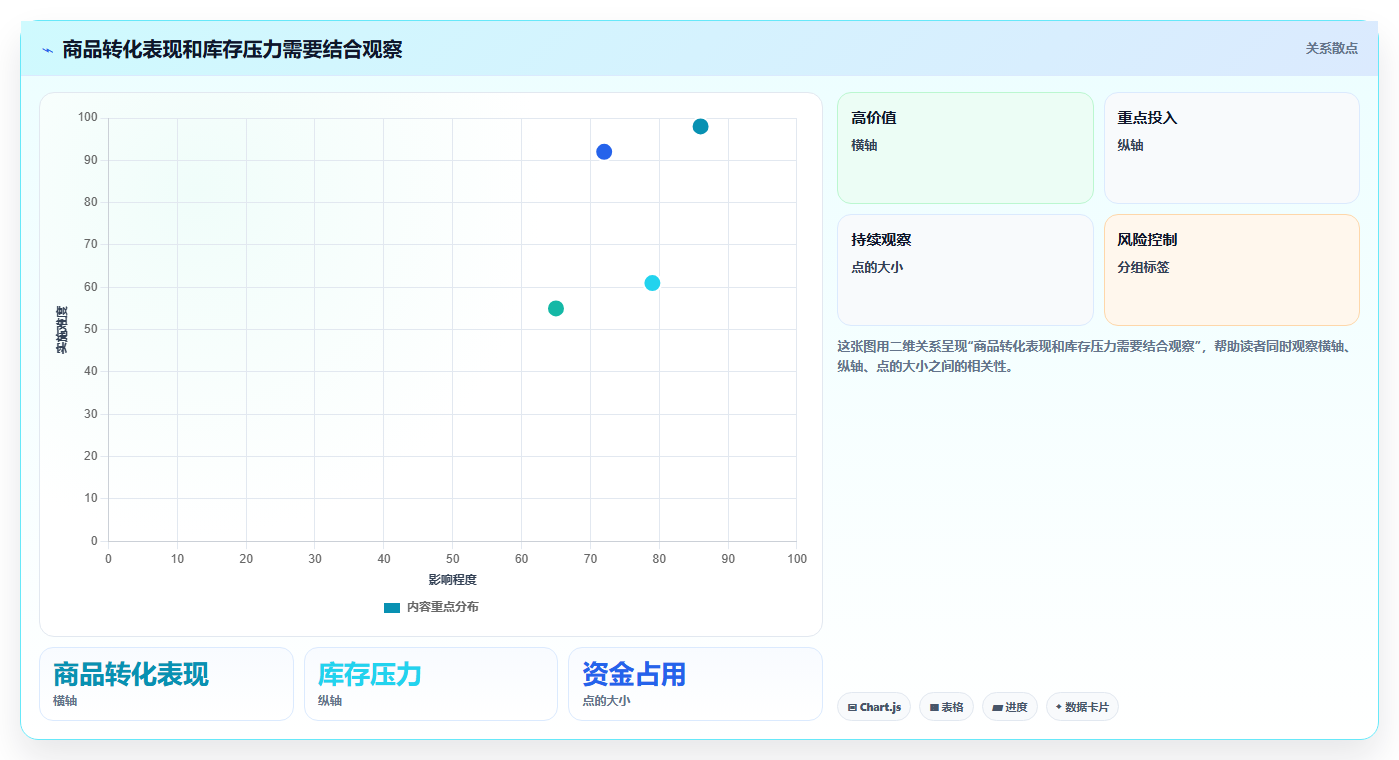
Task: Click the 库存压力 metric card
Action: point(431,684)
